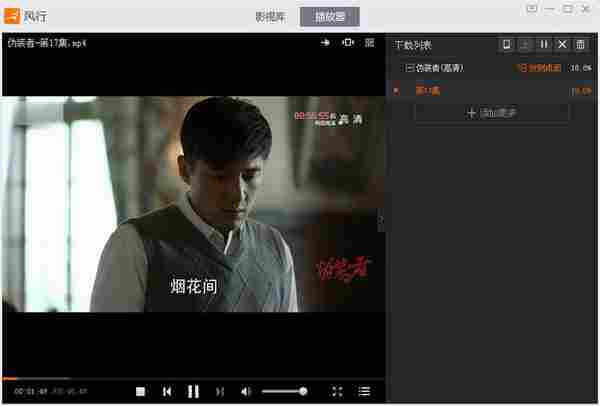Skip to the next episode

point(220,391)
